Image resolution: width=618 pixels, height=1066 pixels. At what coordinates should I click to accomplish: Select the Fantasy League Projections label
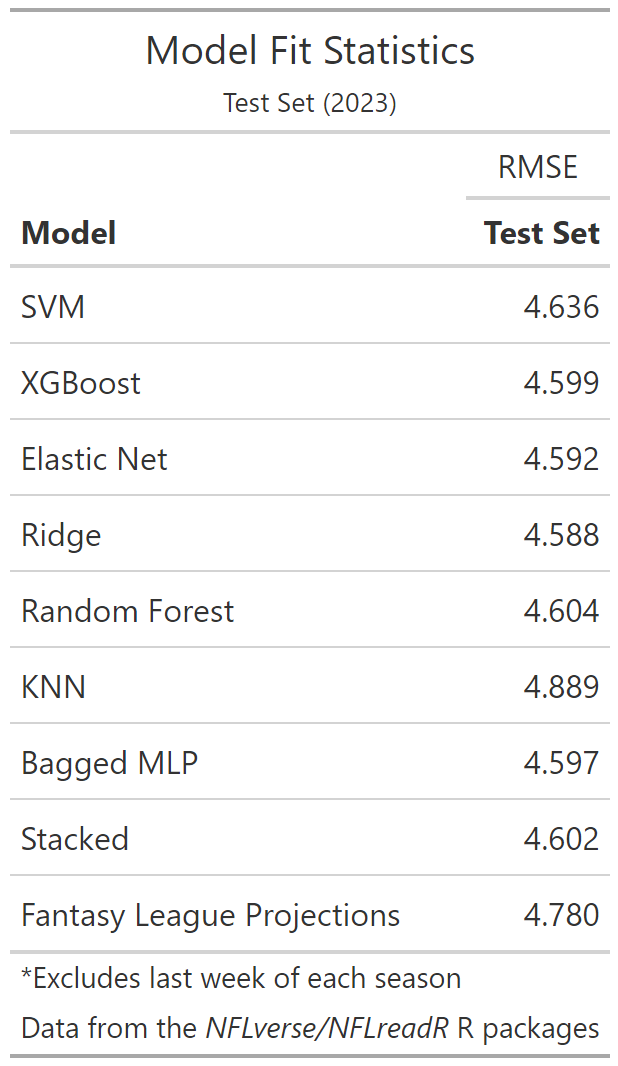tap(210, 914)
